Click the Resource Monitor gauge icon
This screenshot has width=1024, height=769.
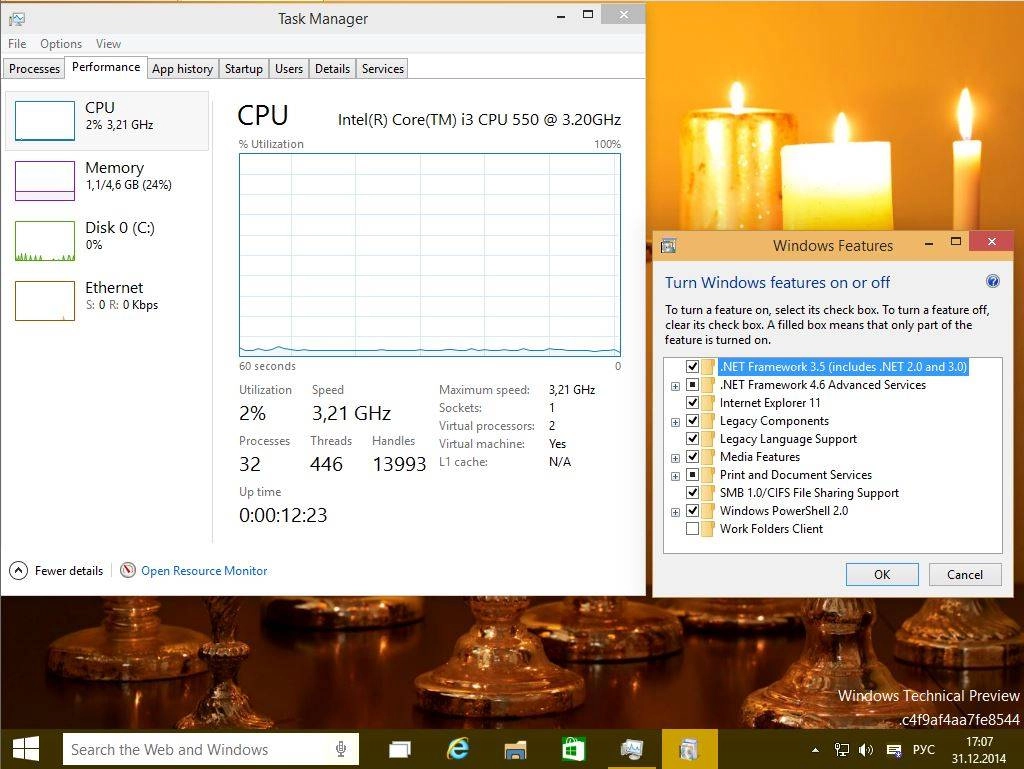coord(128,571)
